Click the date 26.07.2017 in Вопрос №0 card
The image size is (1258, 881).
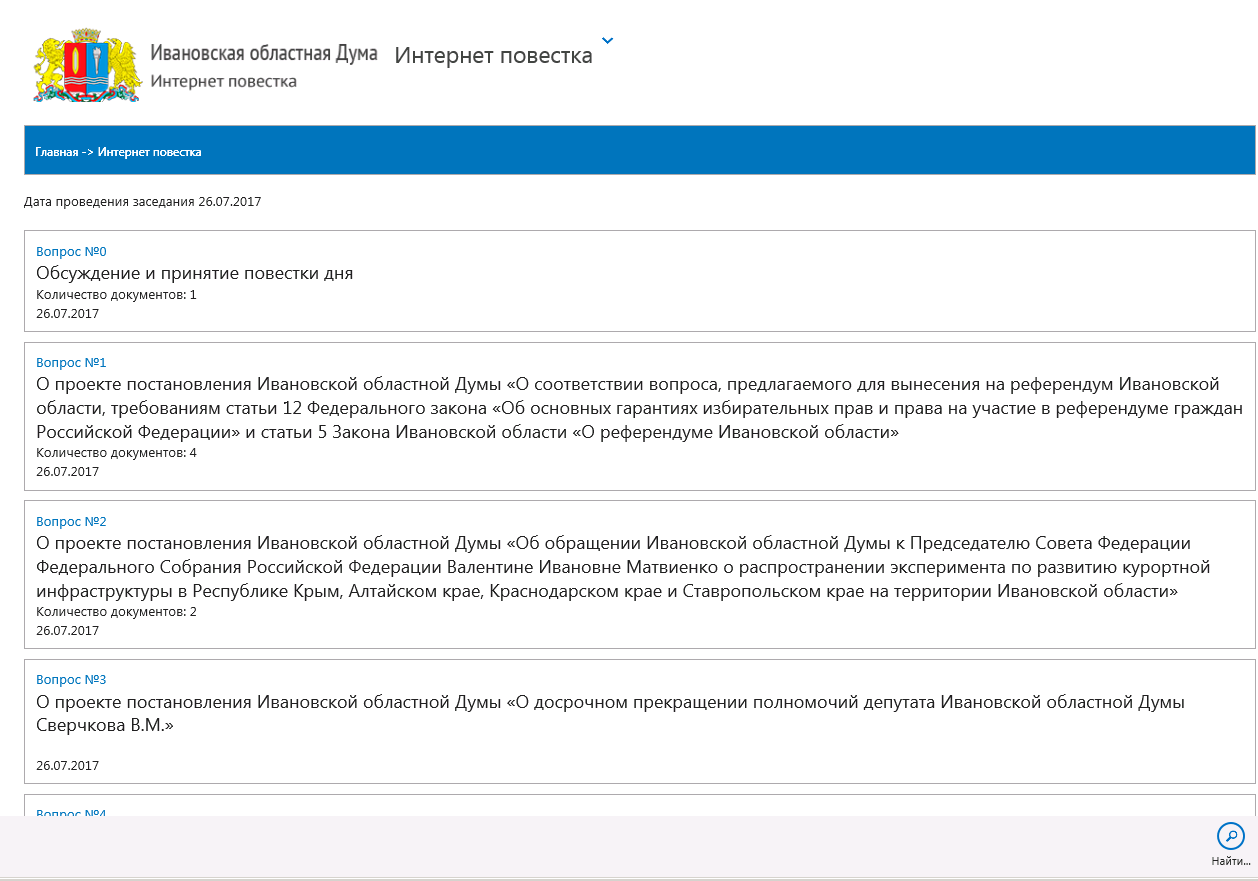point(67,314)
